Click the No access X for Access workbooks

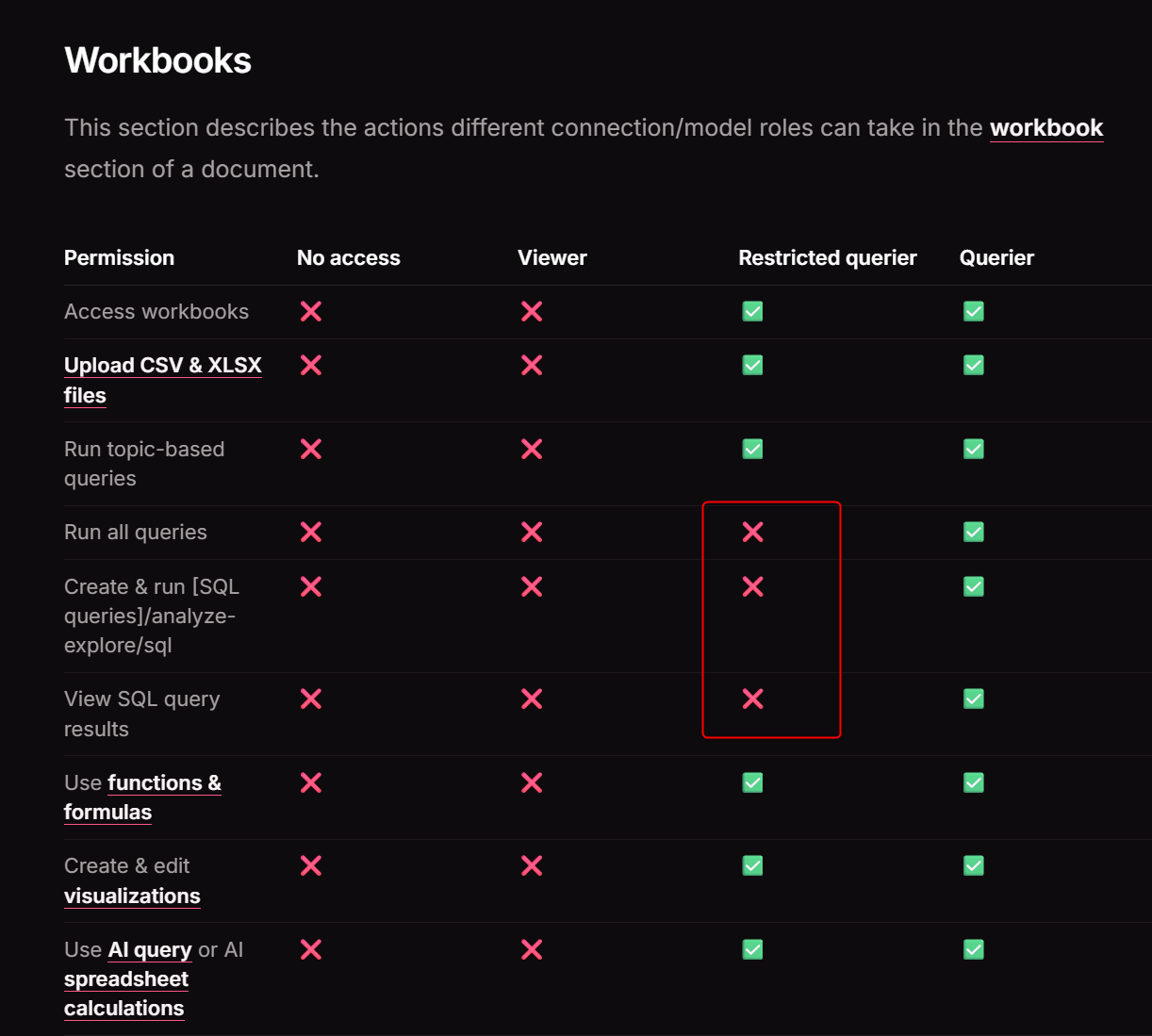311,311
